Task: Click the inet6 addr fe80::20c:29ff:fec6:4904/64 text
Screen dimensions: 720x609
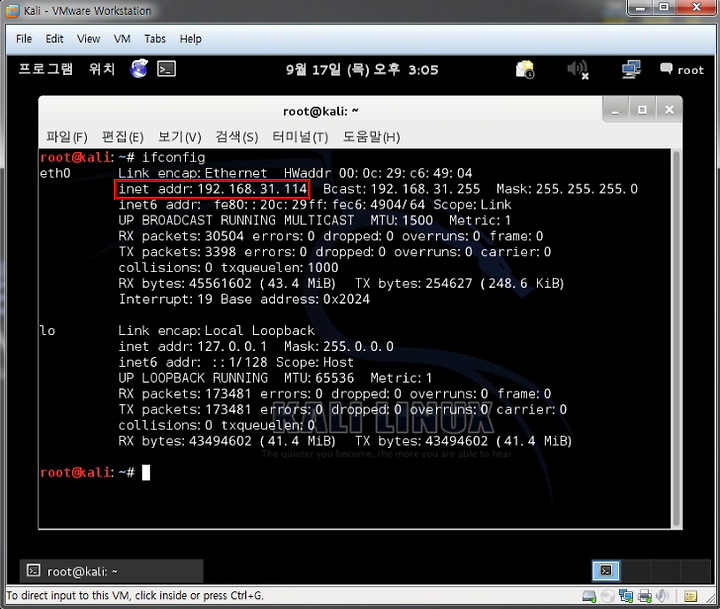Action: click(272, 205)
